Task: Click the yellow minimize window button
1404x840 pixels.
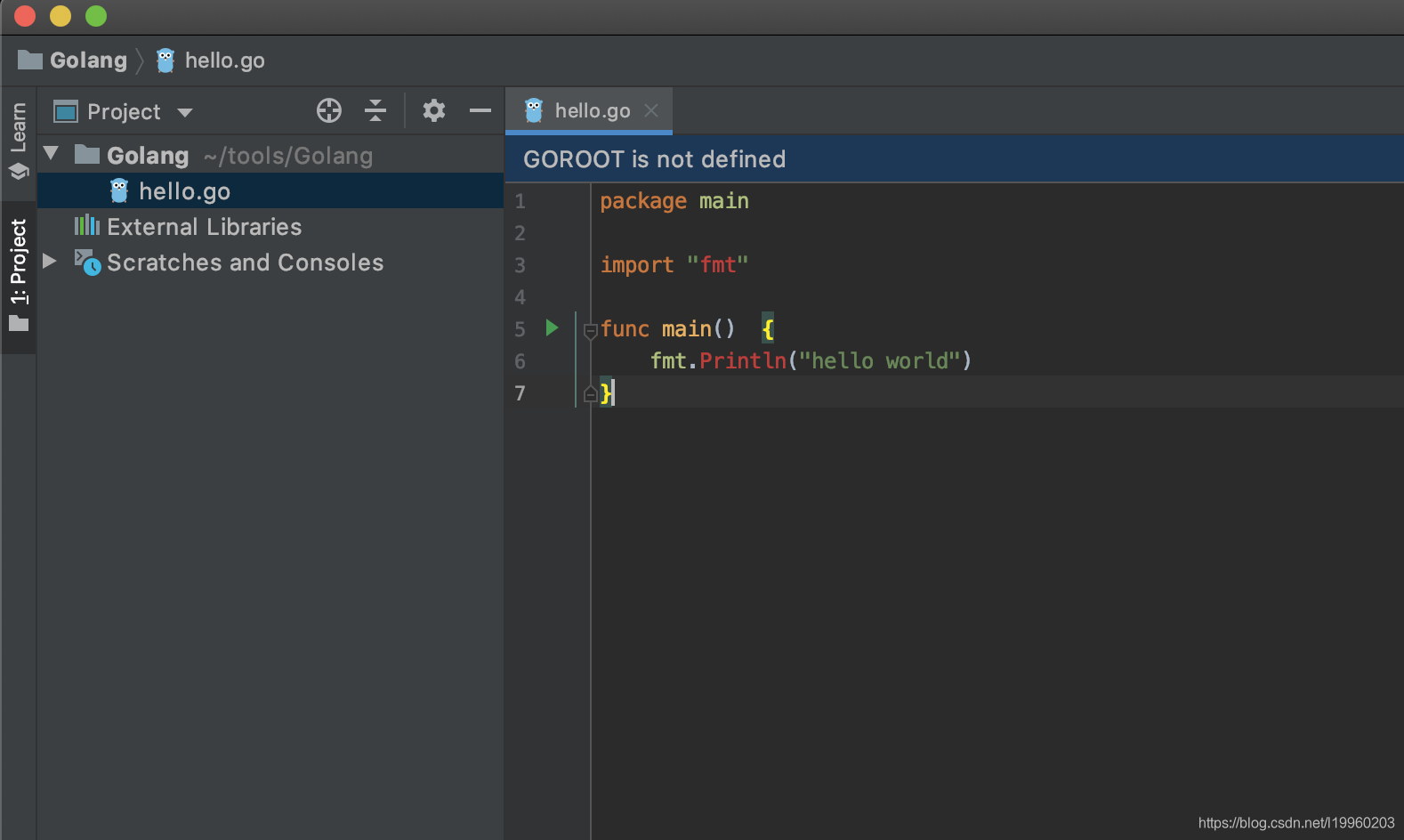Action: click(61, 16)
